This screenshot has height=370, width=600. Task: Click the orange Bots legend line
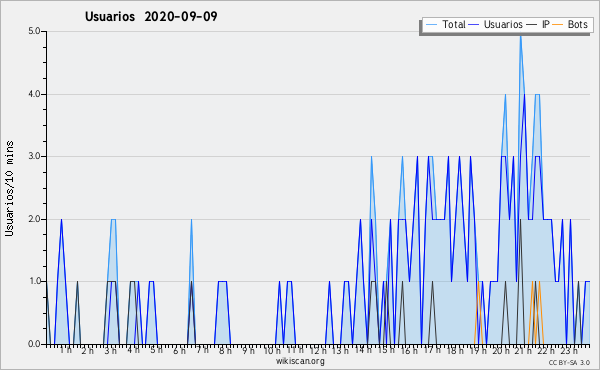point(558,25)
